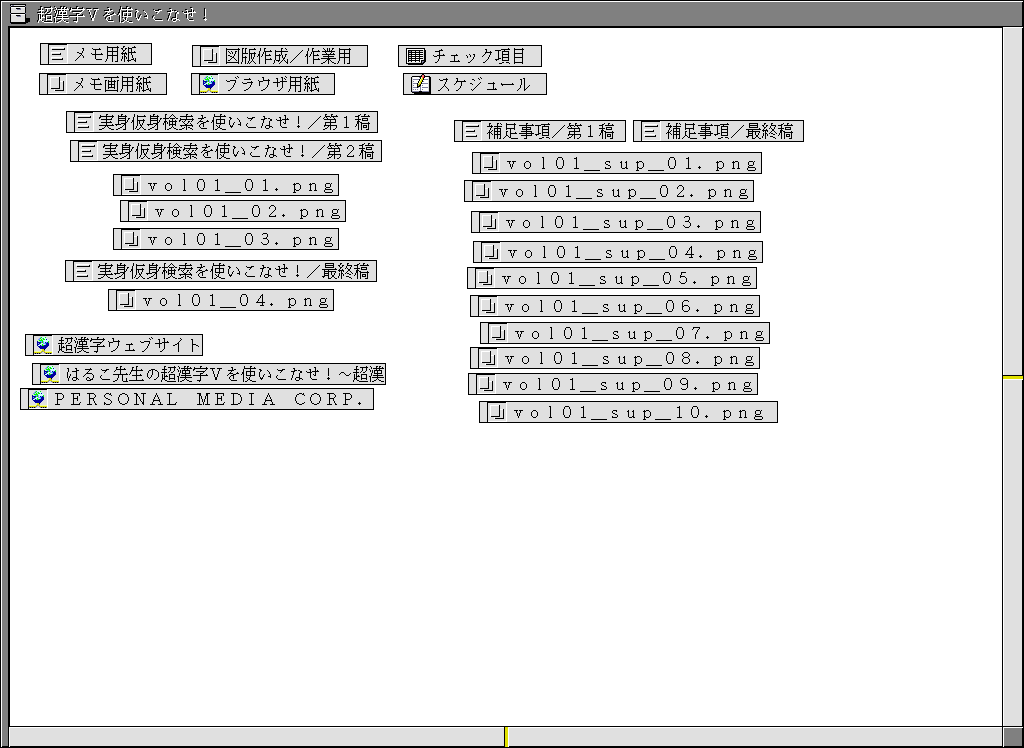Open the チェック項目 spreadsheet icon

(x=416, y=56)
